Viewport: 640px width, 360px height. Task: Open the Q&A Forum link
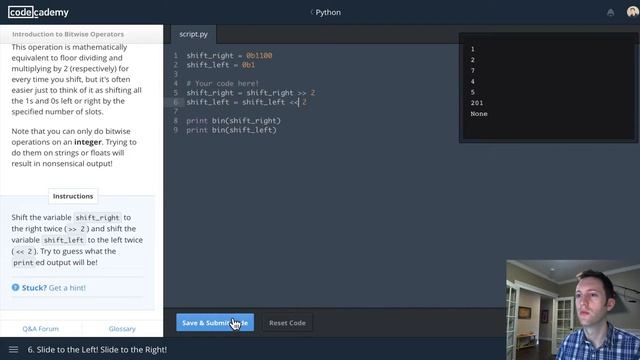40,329
